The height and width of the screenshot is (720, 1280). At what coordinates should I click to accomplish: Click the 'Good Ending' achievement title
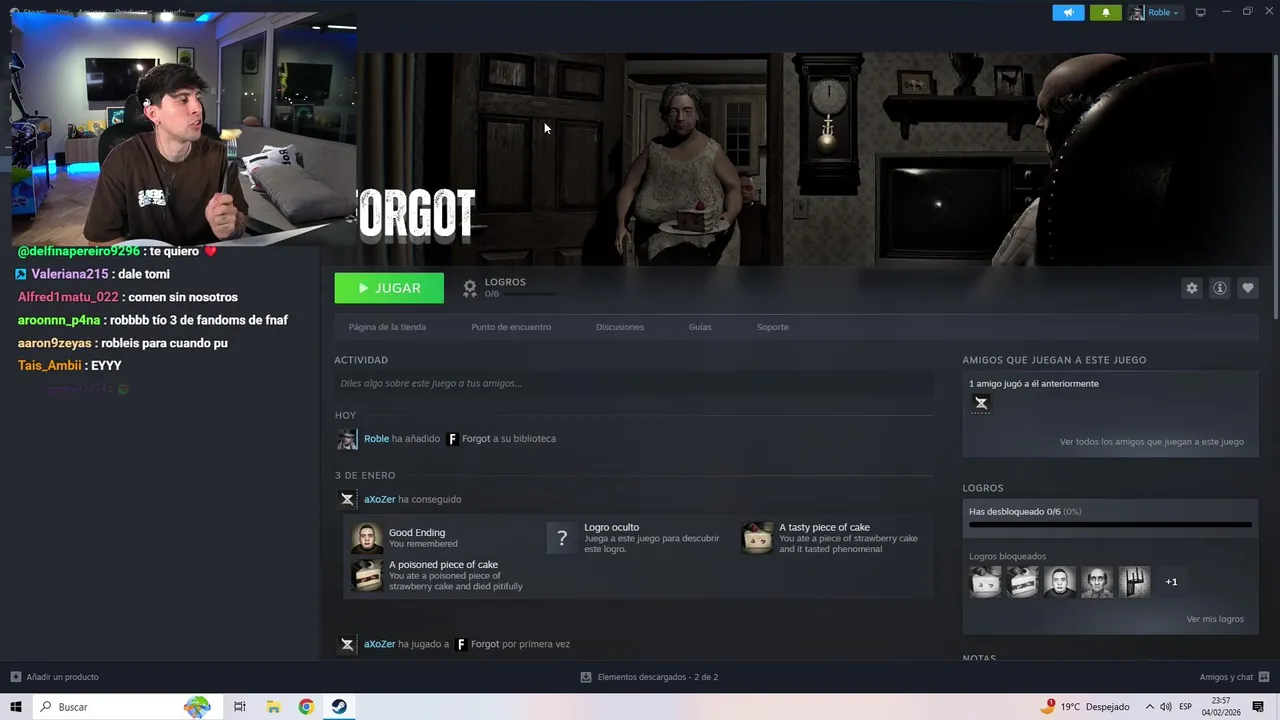click(x=417, y=533)
